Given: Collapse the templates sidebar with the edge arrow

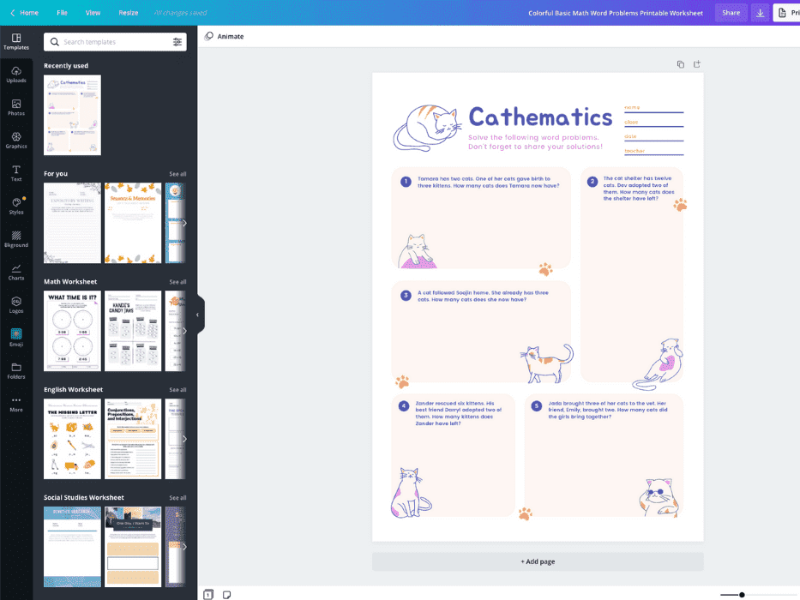Looking at the screenshot, I should pyautogui.click(x=197, y=314).
